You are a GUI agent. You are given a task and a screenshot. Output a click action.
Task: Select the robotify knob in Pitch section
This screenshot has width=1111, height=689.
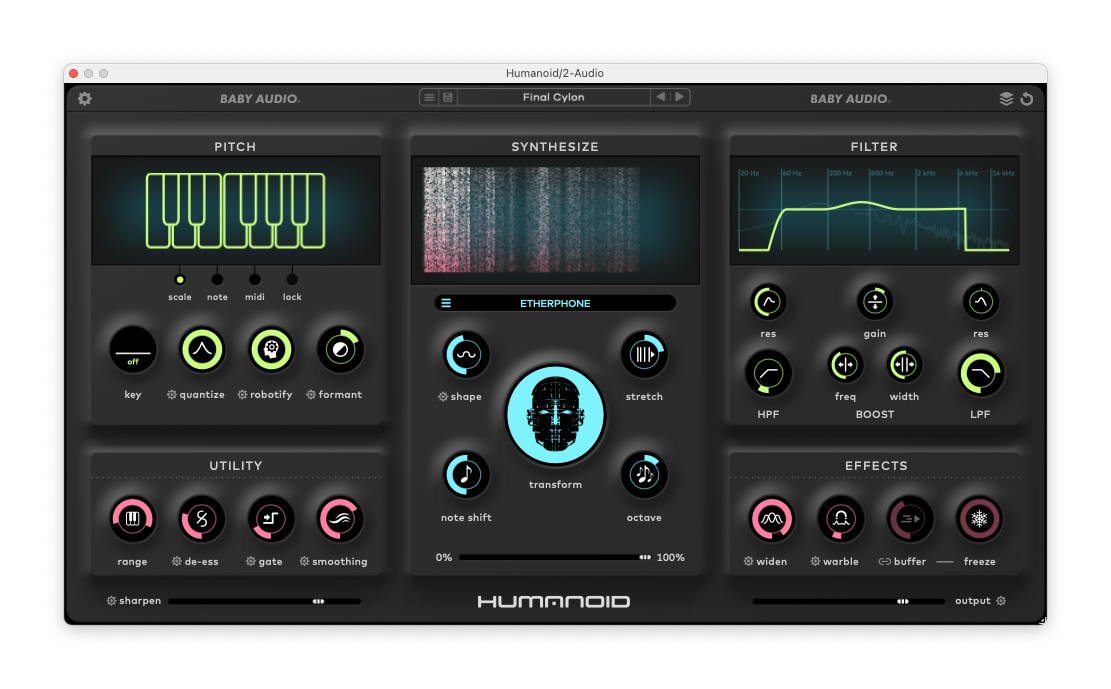pyautogui.click(x=270, y=350)
